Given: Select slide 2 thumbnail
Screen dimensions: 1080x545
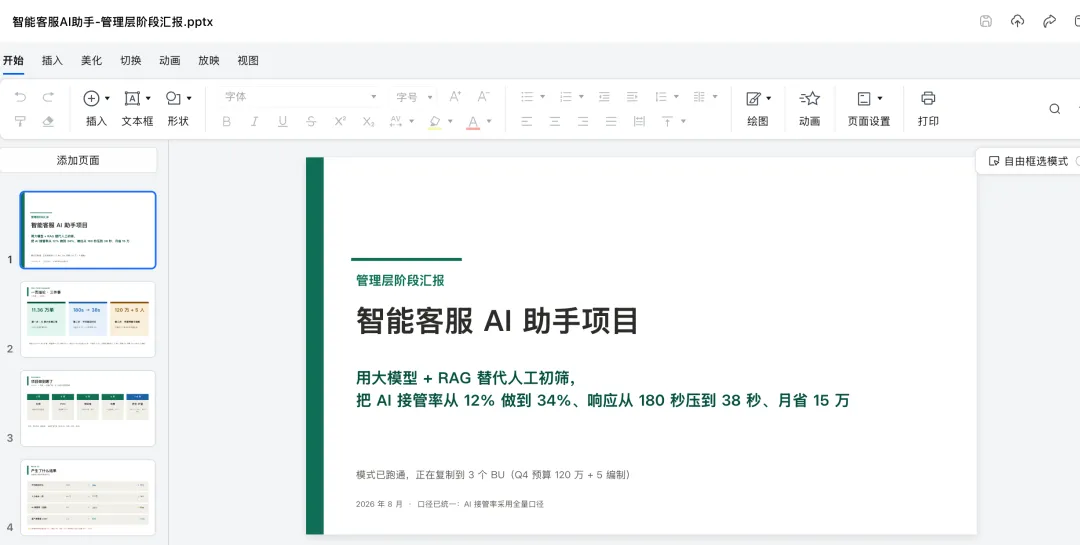Looking at the screenshot, I should click(88, 319).
